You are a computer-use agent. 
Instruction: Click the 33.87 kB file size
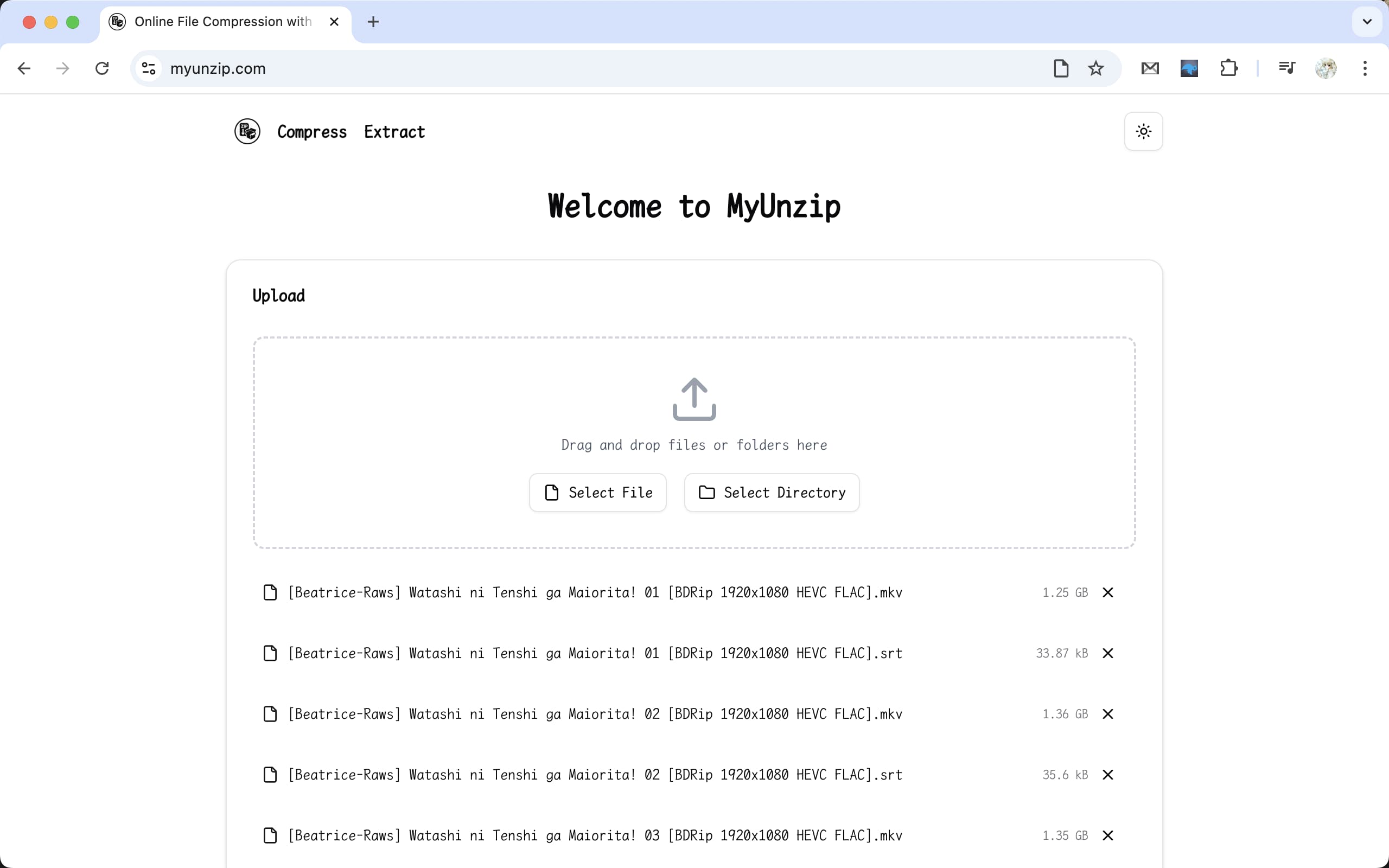[x=1062, y=653]
